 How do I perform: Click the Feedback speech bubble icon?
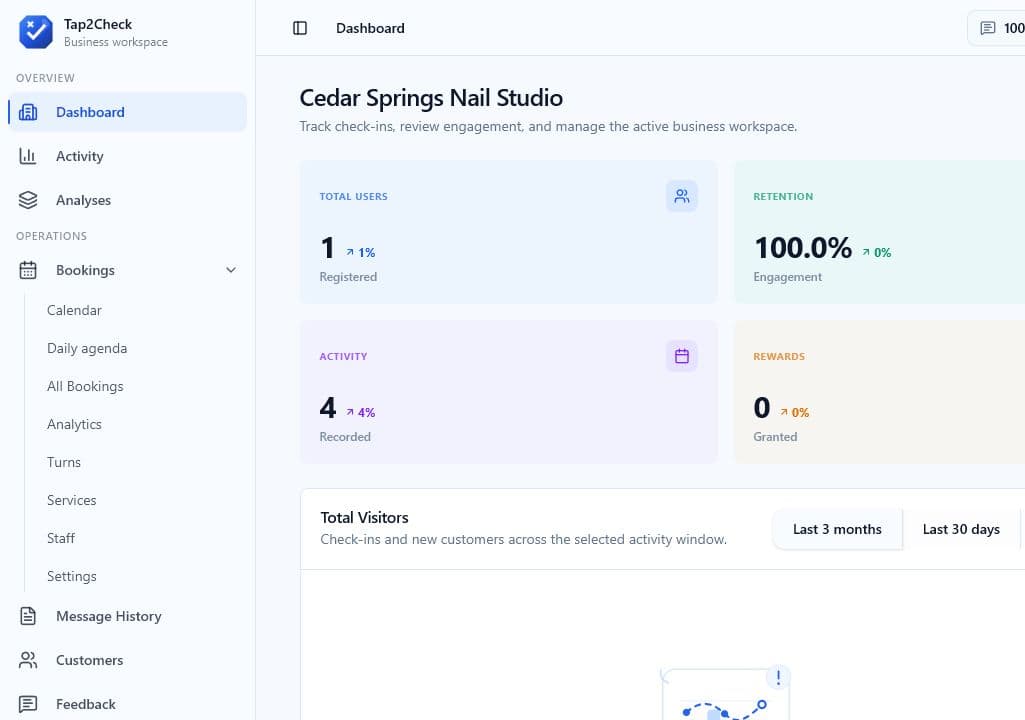click(x=28, y=704)
